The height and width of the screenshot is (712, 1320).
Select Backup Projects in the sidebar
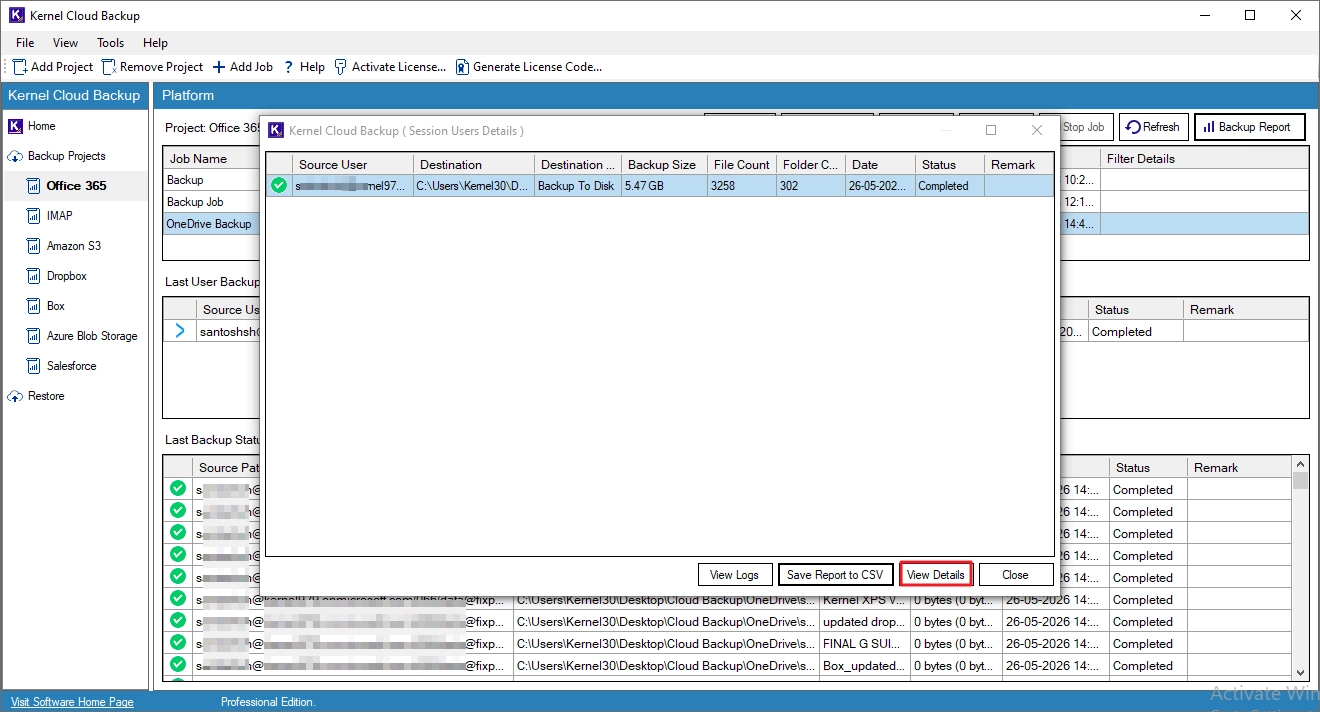66,156
